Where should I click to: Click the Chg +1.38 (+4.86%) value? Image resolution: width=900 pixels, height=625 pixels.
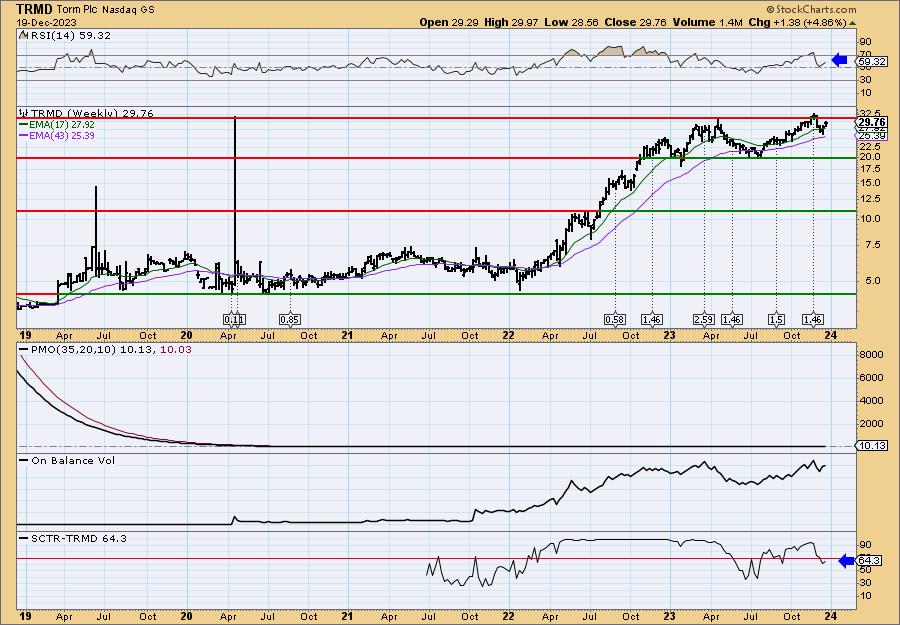(798, 22)
